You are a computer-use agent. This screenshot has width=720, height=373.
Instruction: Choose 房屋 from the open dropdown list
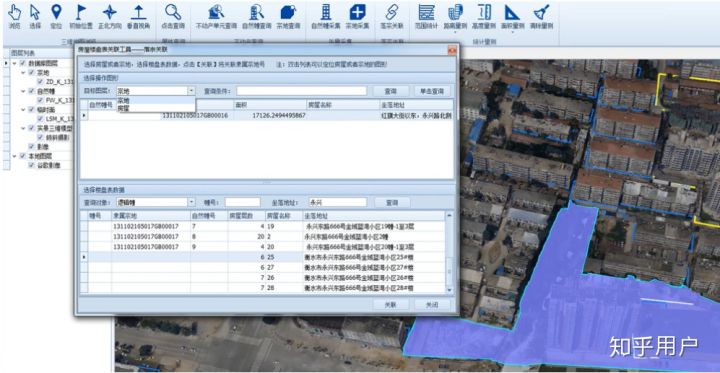point(124,108)
